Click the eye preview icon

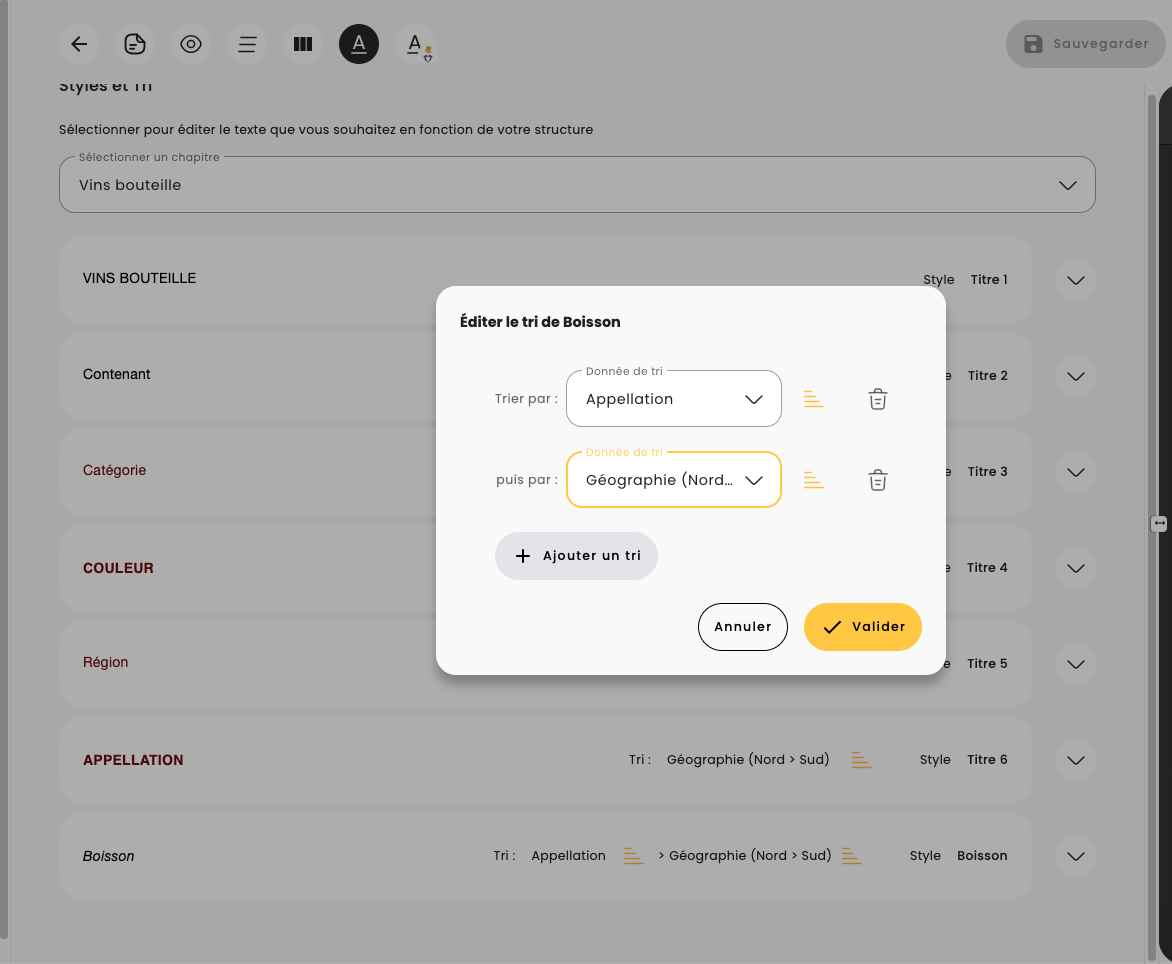191,44
